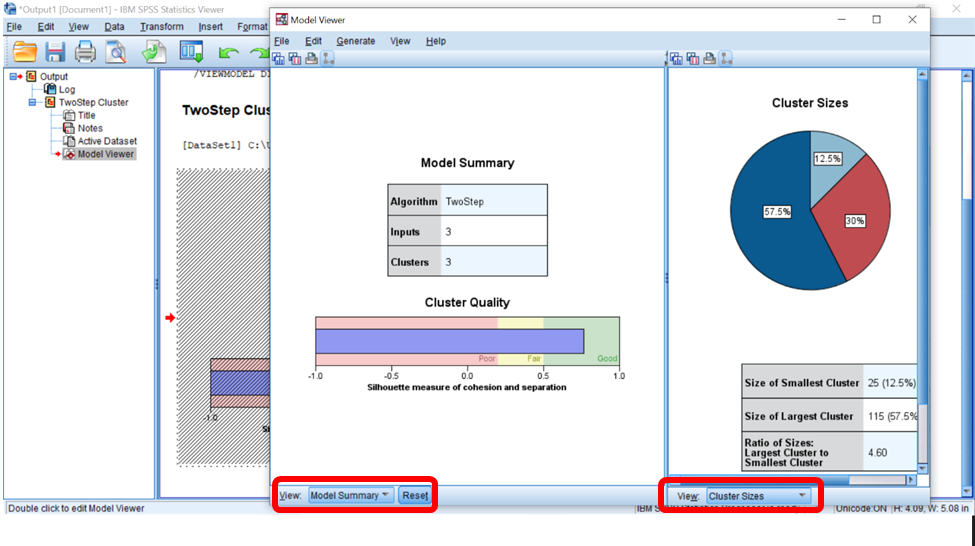Viewport: 975px width, 546px height.
Task: Open Transform menu in Statistics Viewer
Action: tap(162, 27)
